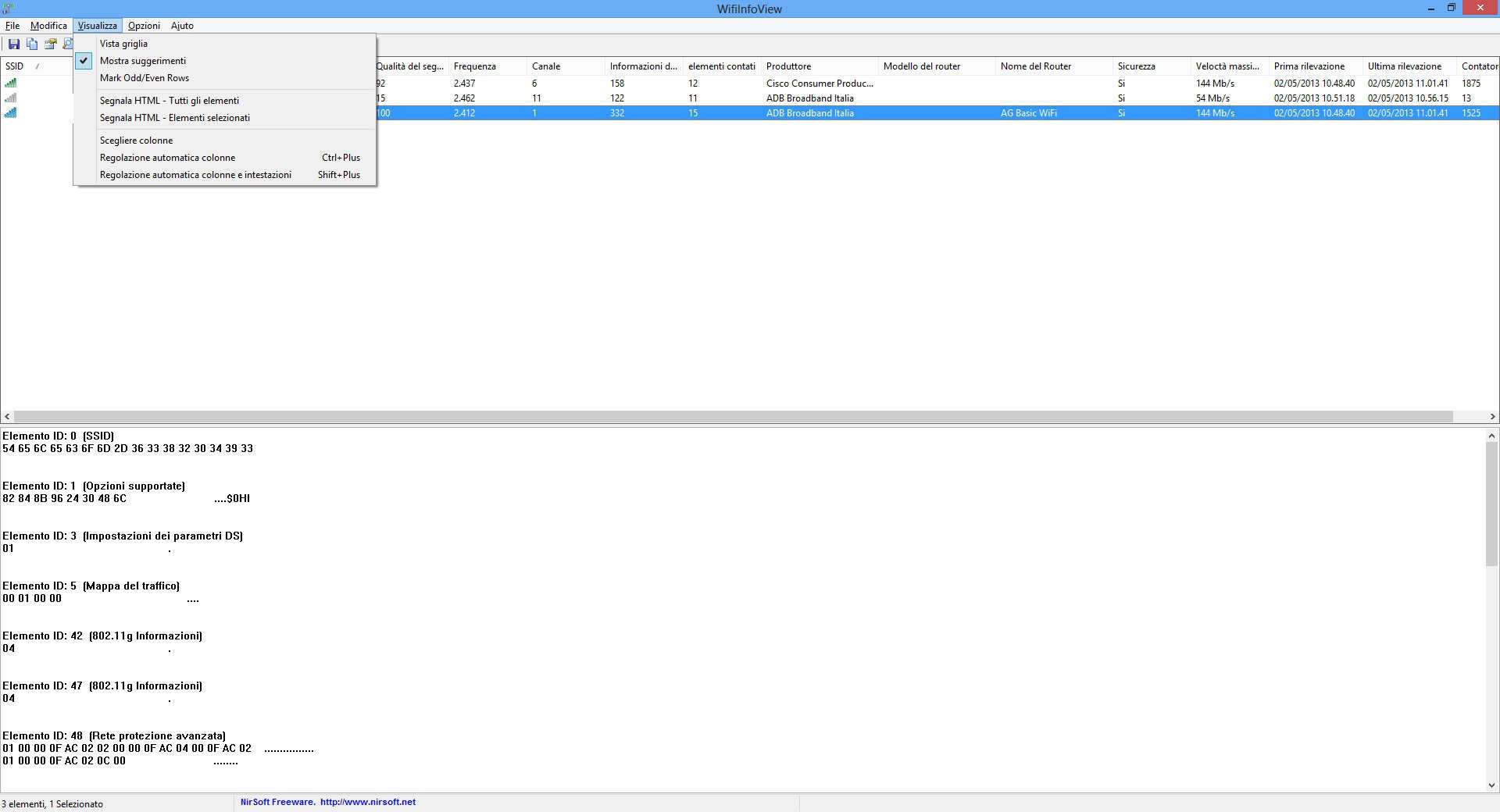Open the Modifica menu
The width and height of the screenshot is (1500, 812).
(48, 26)
